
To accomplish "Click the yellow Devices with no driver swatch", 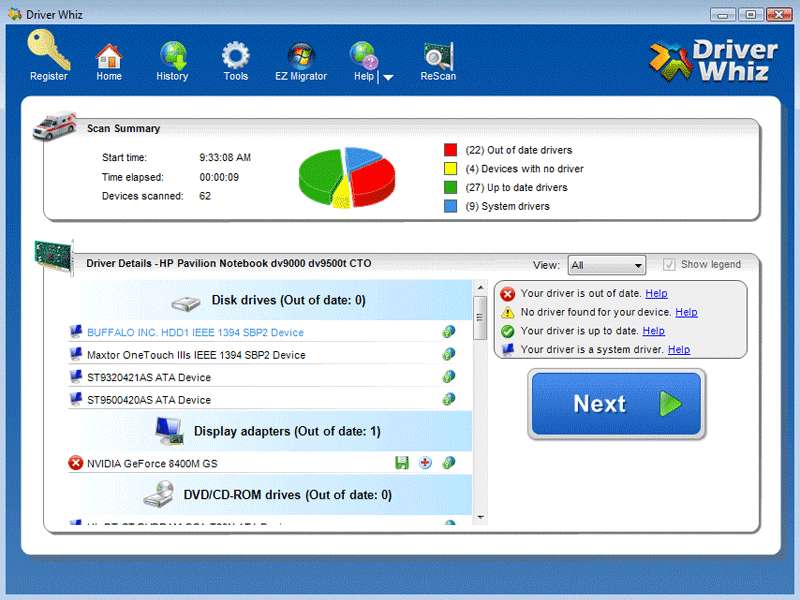I will [450, 169].
